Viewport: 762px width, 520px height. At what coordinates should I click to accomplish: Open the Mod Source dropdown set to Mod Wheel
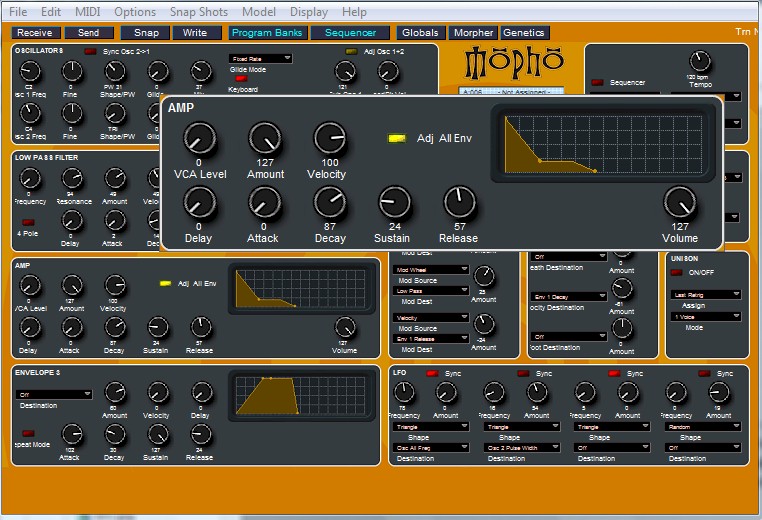pyautogui.click(x=431, y=269)
